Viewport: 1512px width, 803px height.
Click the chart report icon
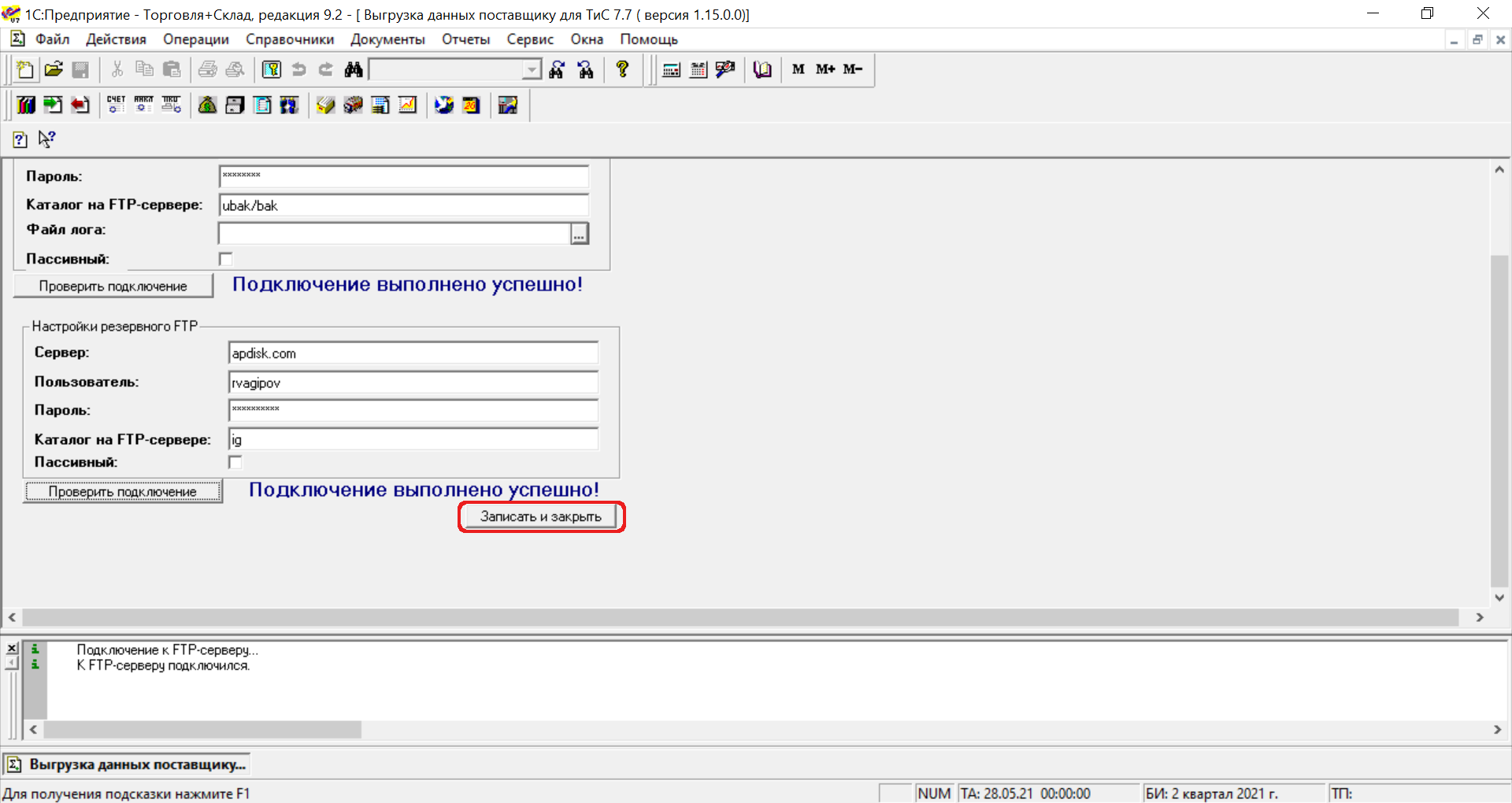tap(408, 105)
